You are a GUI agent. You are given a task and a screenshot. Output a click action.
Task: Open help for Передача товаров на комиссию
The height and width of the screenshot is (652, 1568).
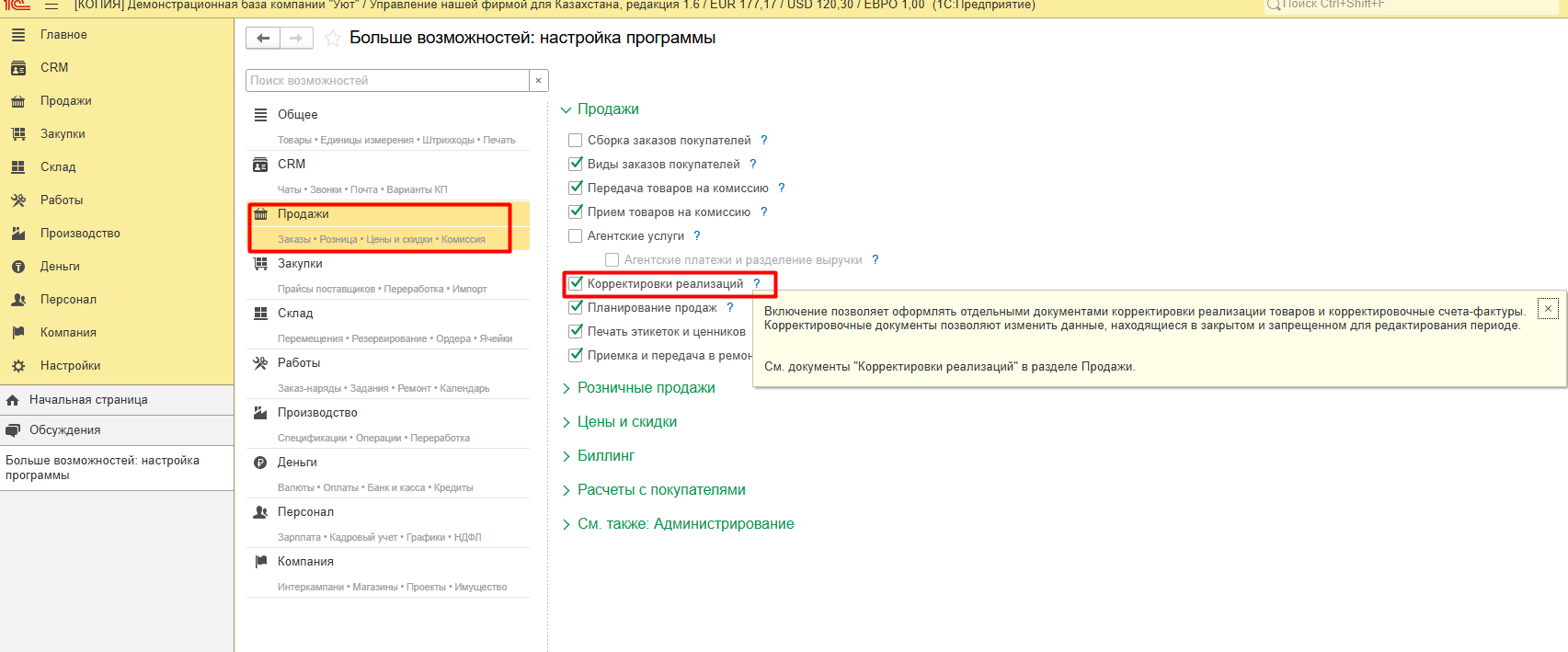click(782, 189)
